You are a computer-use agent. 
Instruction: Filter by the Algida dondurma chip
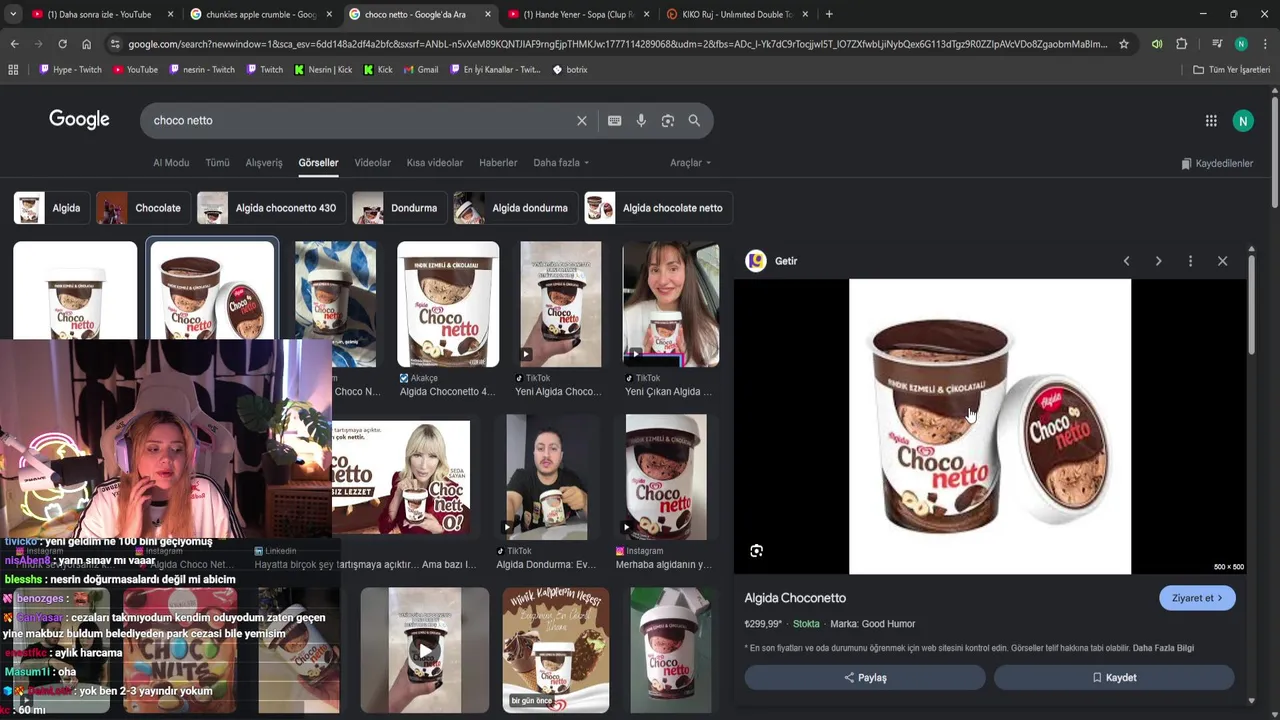coord(515,208)
